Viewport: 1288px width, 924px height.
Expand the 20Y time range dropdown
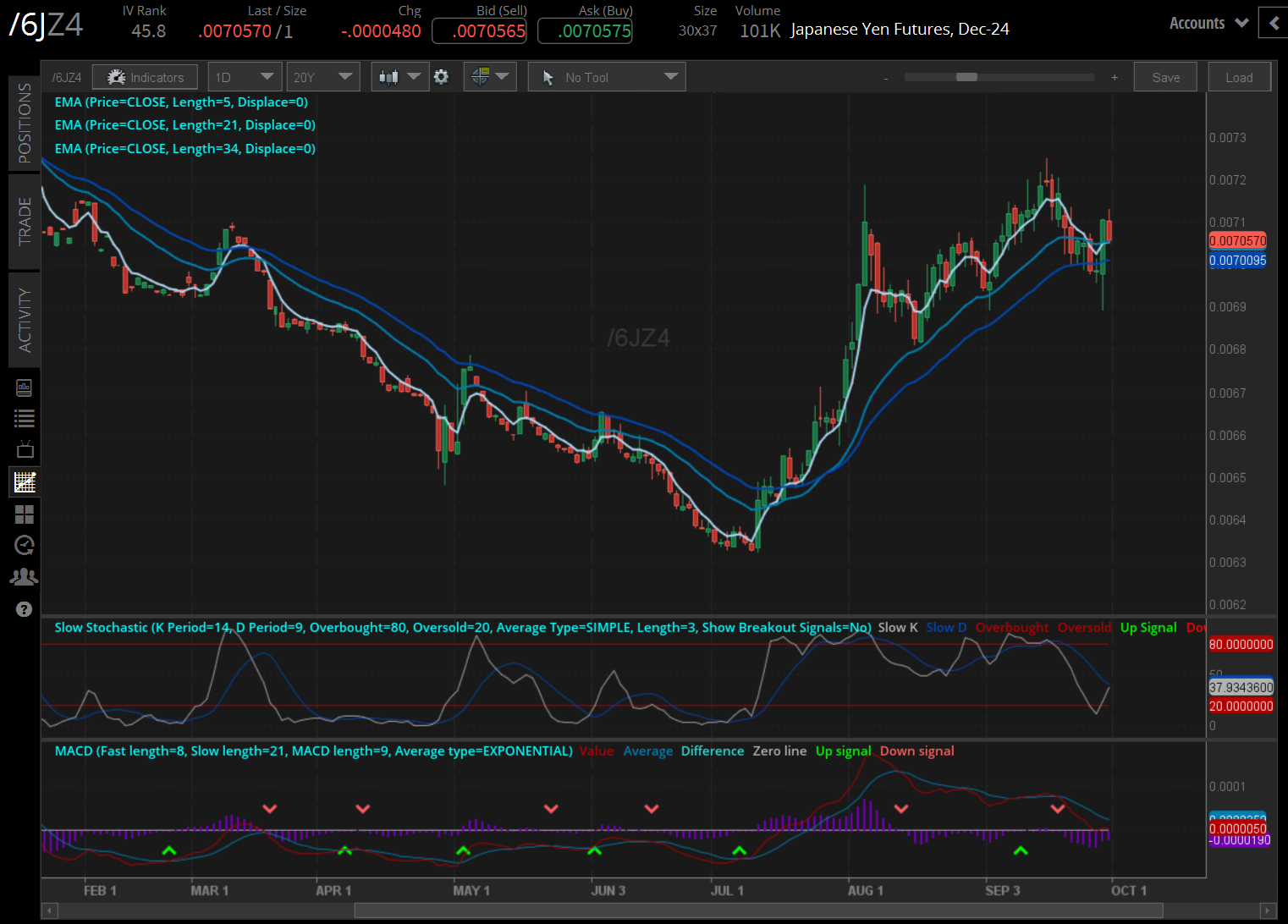(322, 77)
